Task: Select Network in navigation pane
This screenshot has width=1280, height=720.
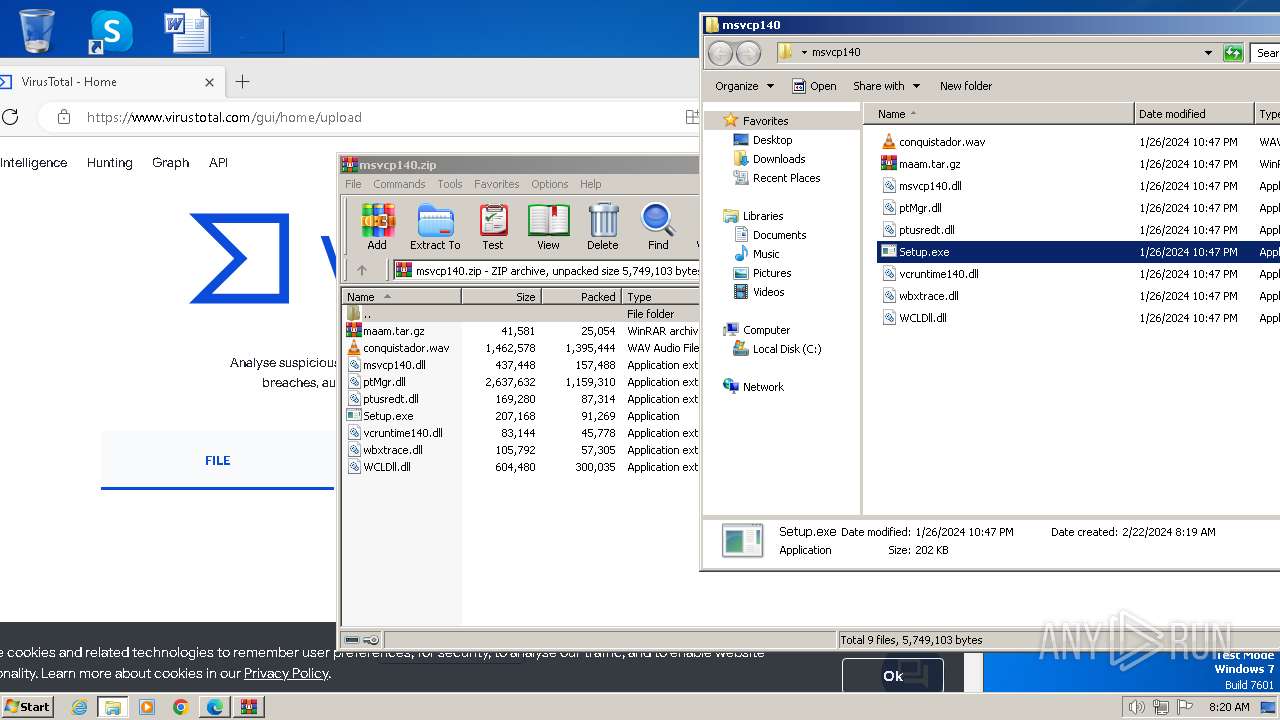Action: (763, 387)
